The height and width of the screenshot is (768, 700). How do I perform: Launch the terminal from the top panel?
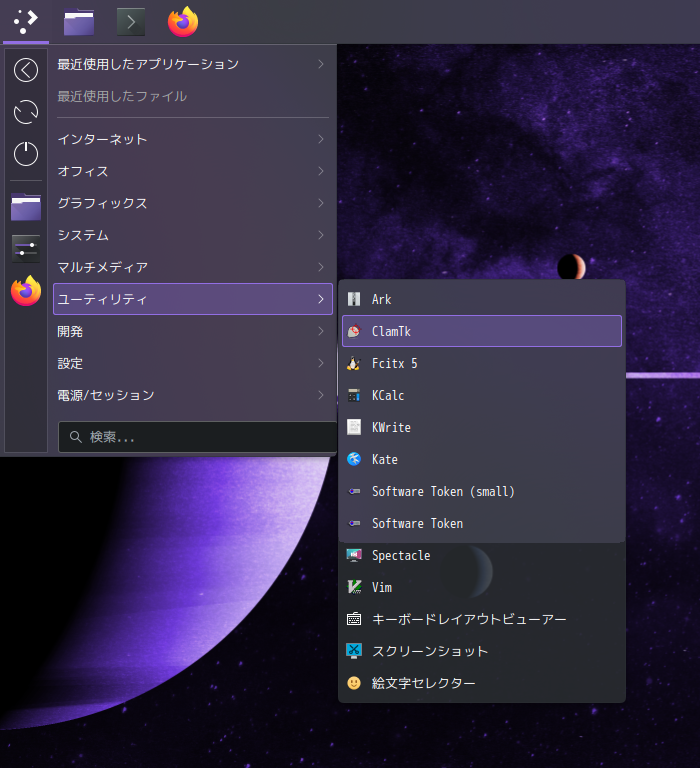tap(131, 22)
